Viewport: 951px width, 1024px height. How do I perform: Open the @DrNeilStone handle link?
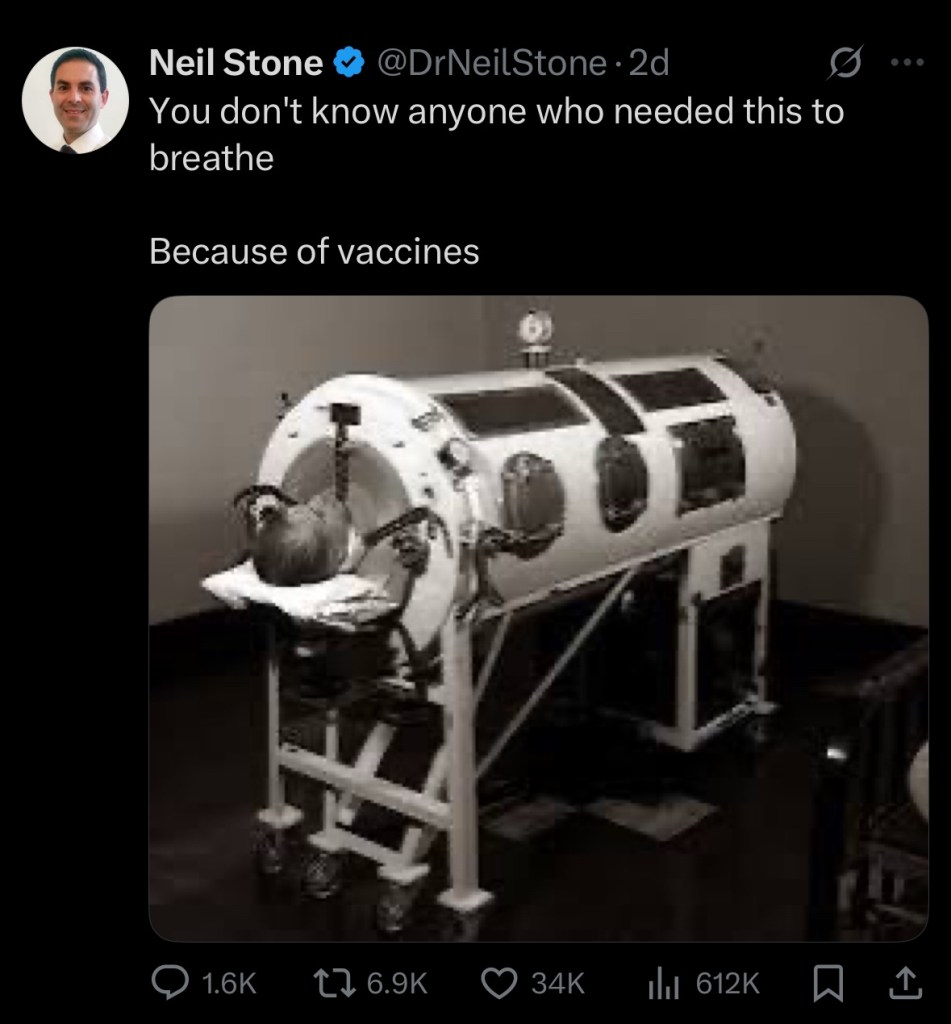click(490, 64)
